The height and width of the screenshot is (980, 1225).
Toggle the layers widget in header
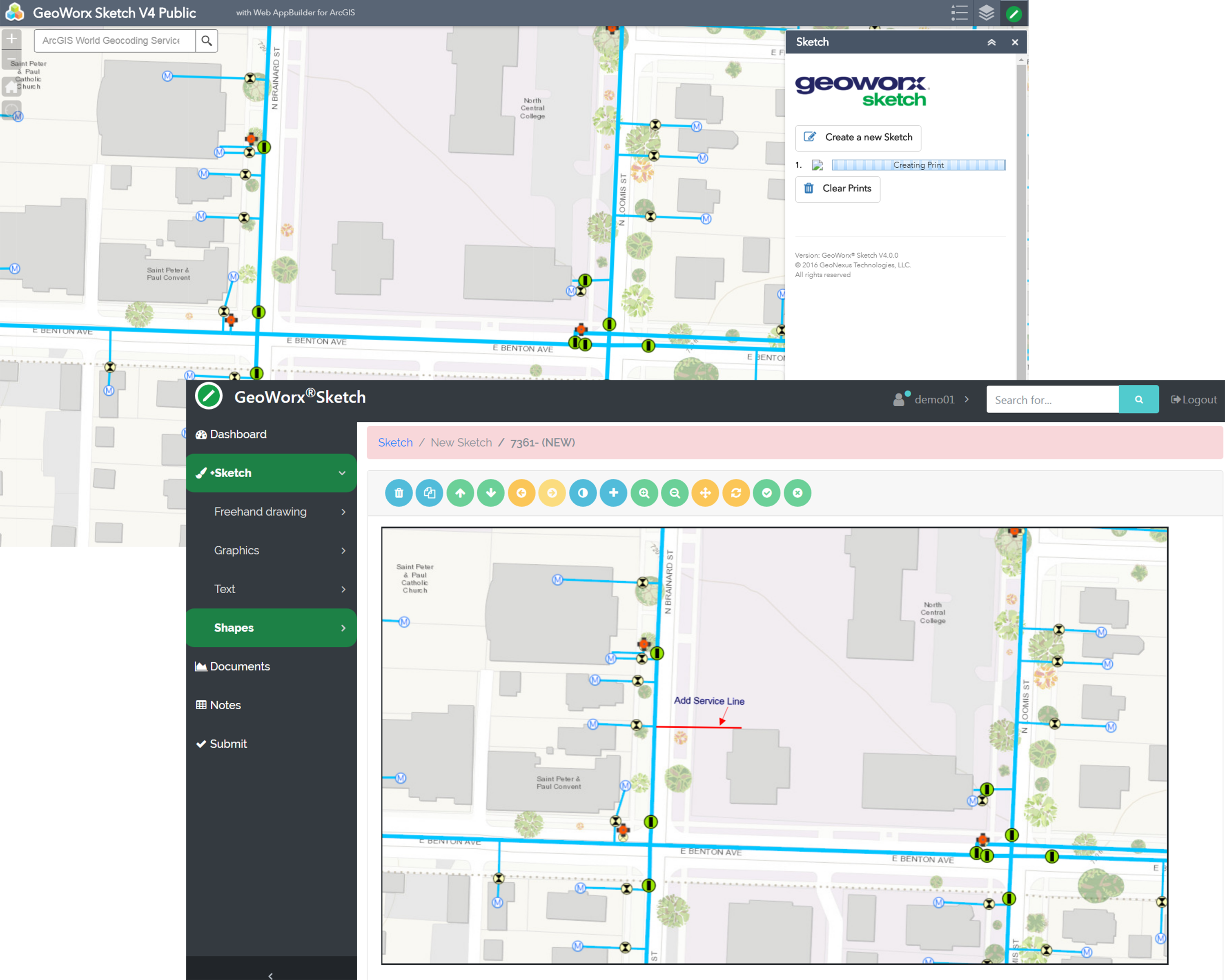click(x=987, y=13)
